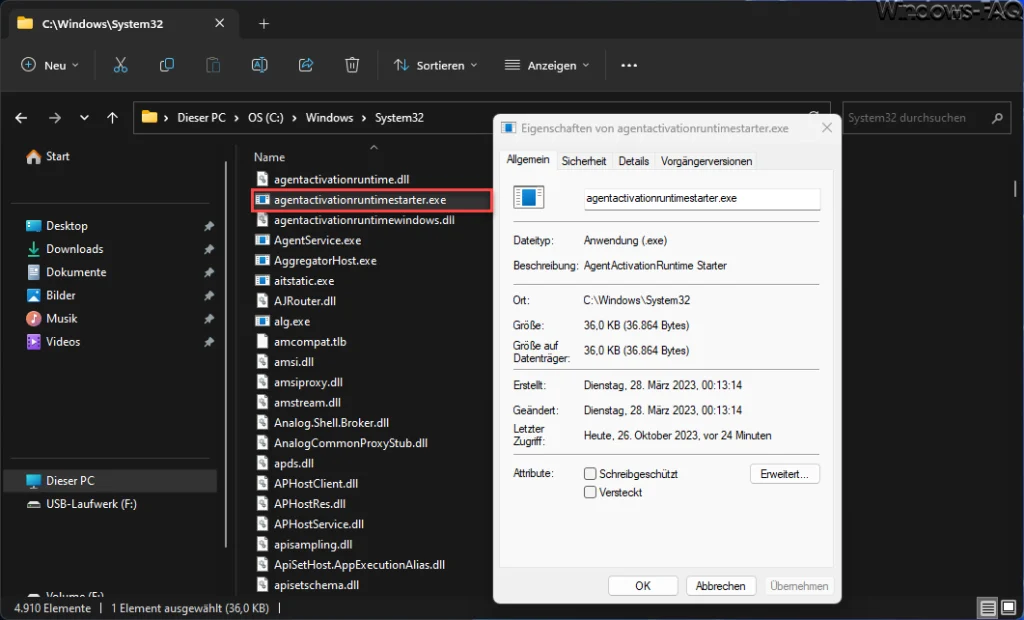Click the Delete trash icon

[352, 65]
